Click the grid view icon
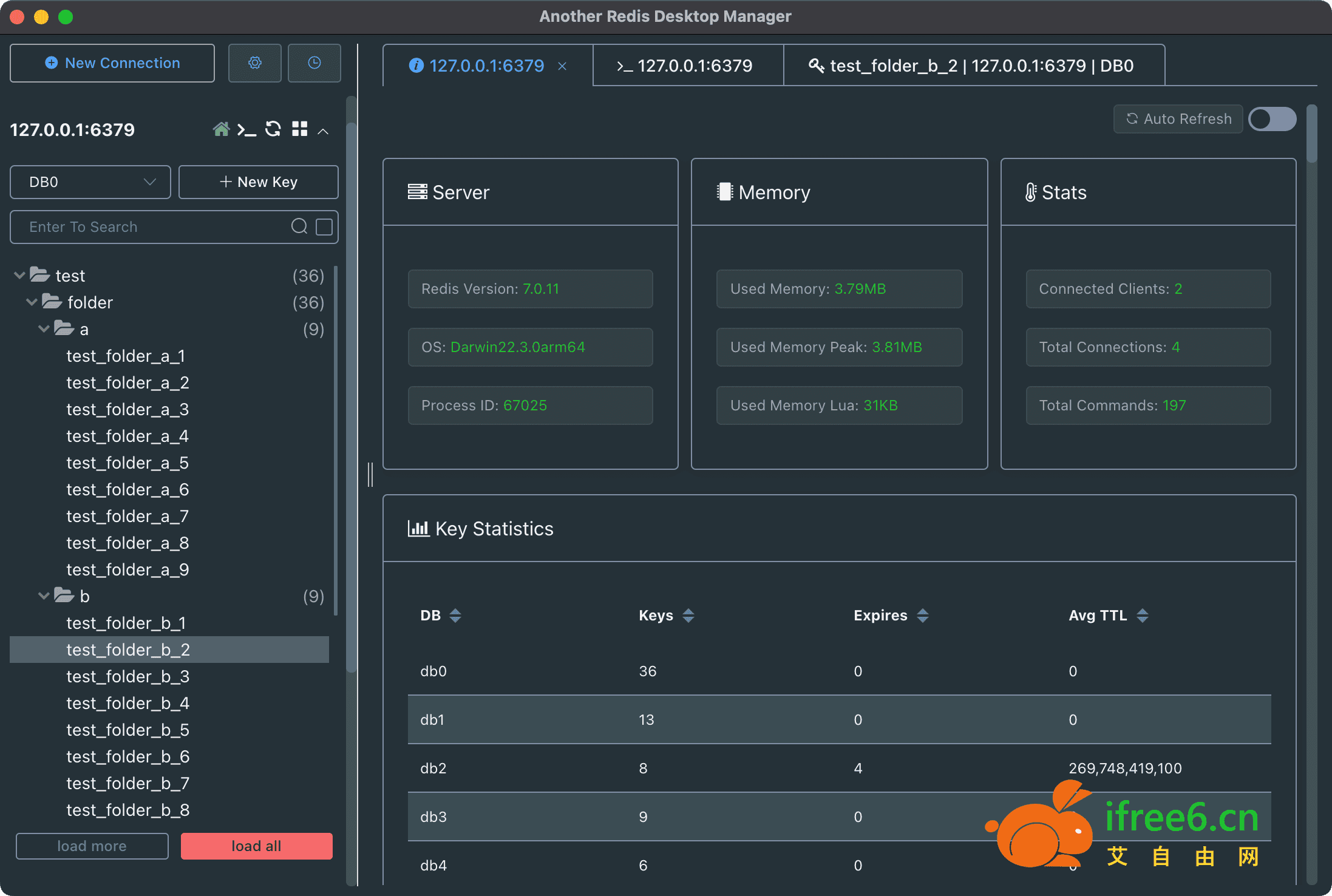 pyautogui.click(x=299, y=129)
